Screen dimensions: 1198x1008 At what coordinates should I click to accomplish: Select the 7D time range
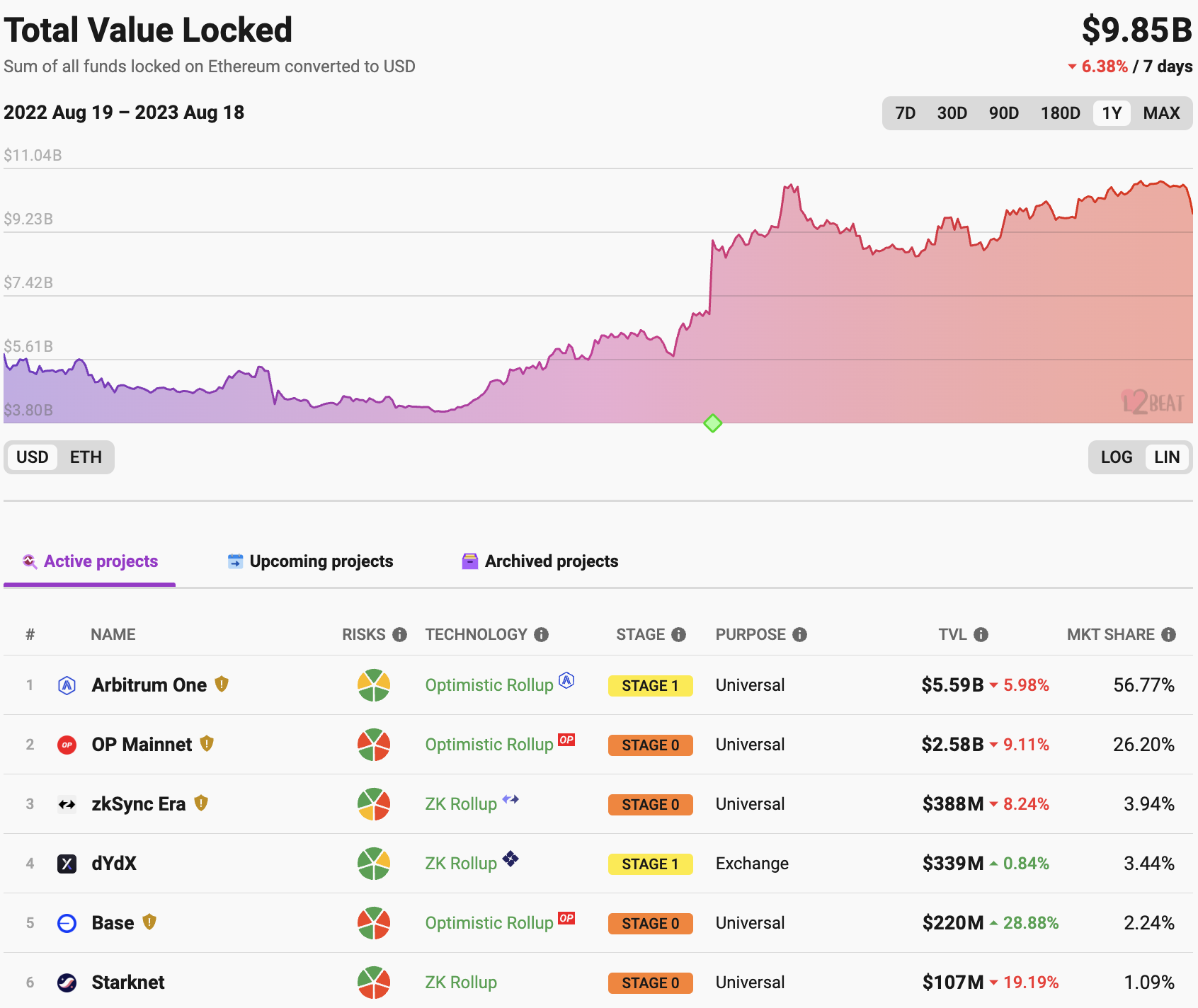(x=906, y=113)
